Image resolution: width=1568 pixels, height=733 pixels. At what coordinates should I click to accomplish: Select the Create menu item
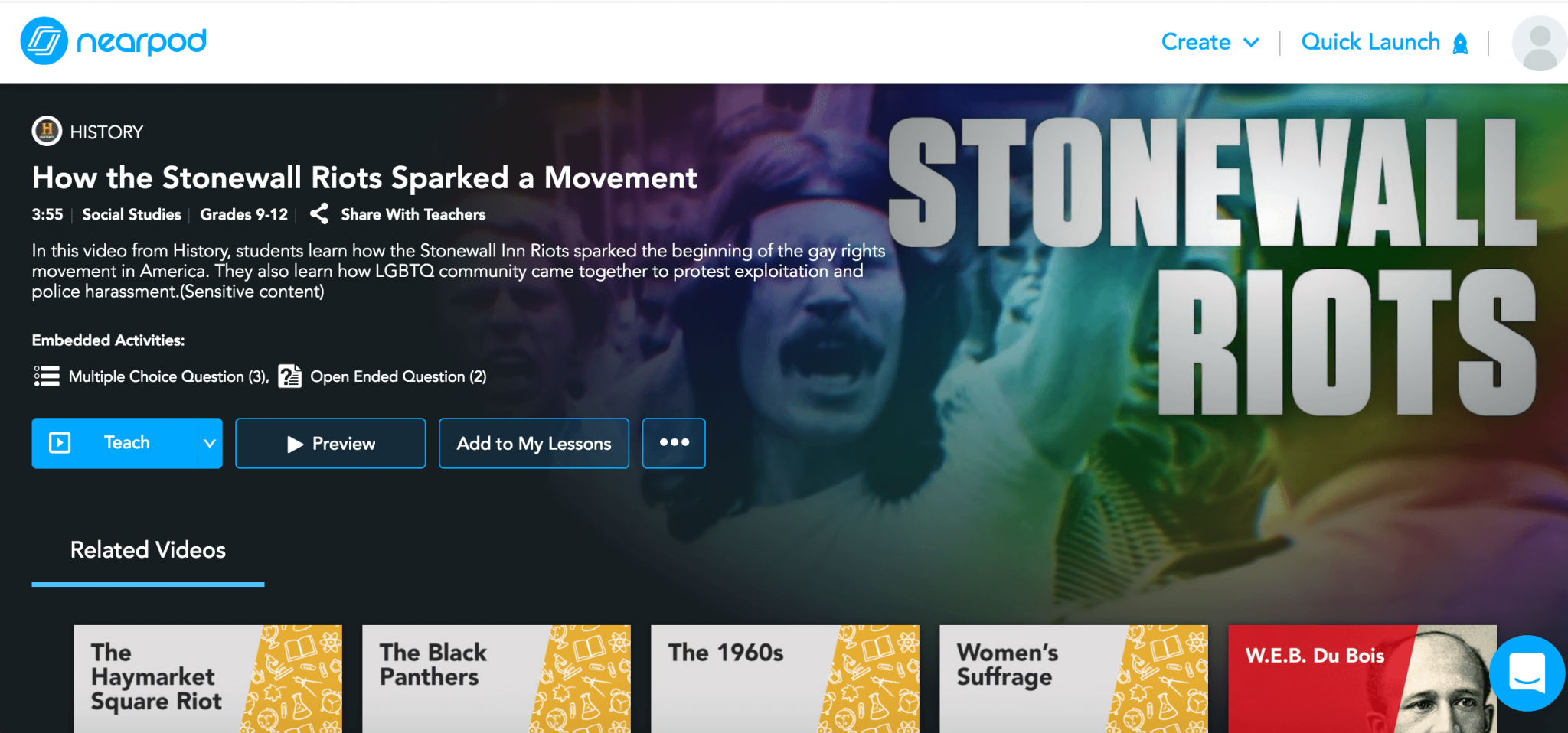[x=1196, y=42]
